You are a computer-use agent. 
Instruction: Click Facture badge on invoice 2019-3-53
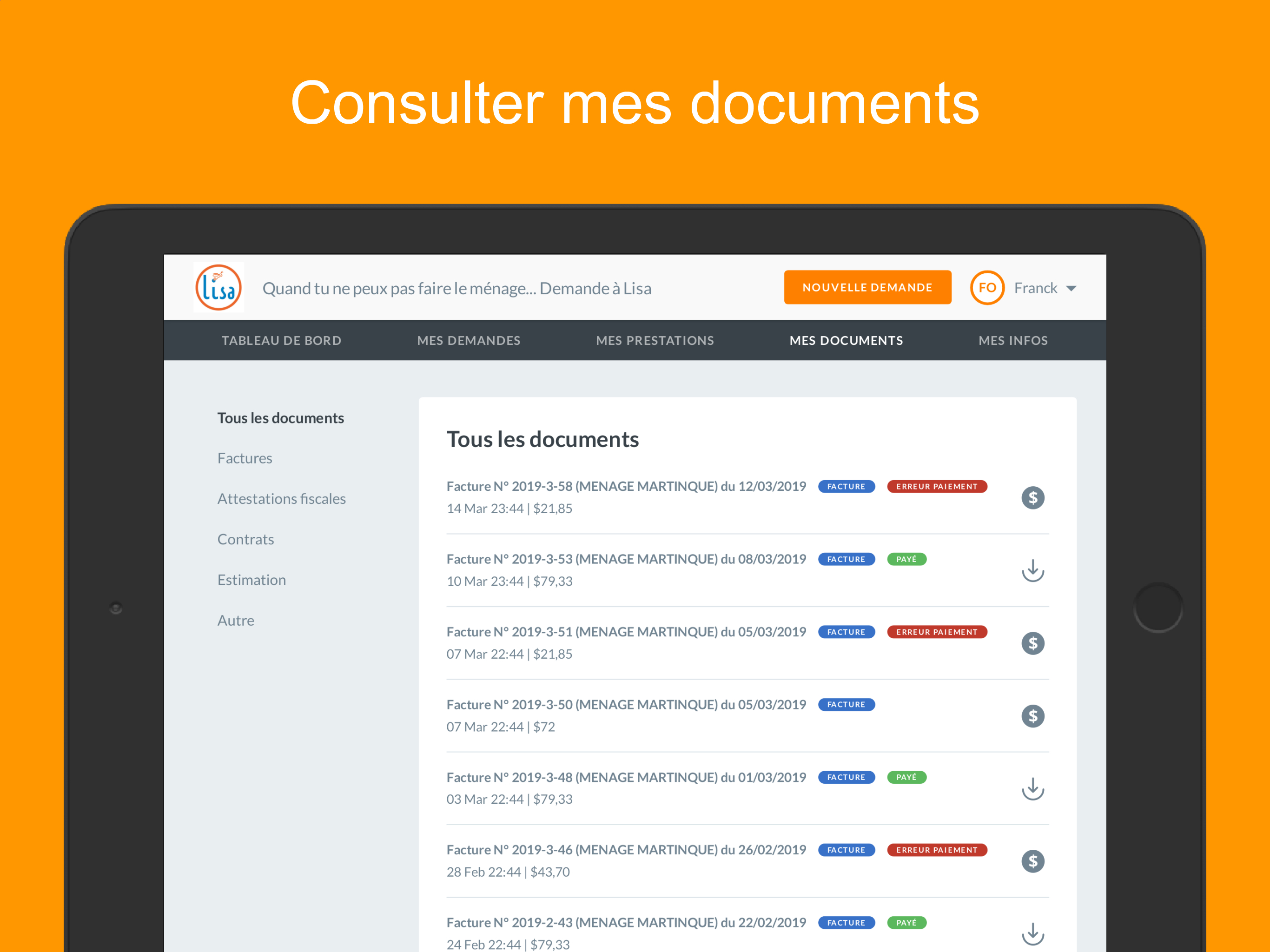click(x=846, y=559)
